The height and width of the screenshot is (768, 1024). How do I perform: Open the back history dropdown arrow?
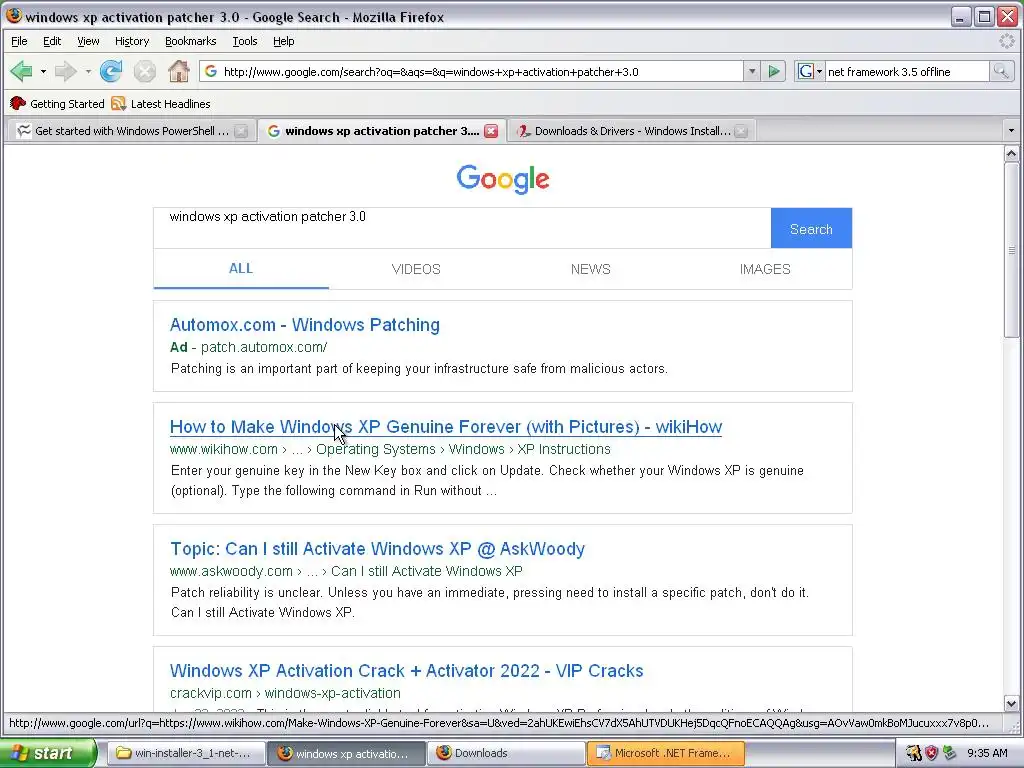[x=43, y=71]
